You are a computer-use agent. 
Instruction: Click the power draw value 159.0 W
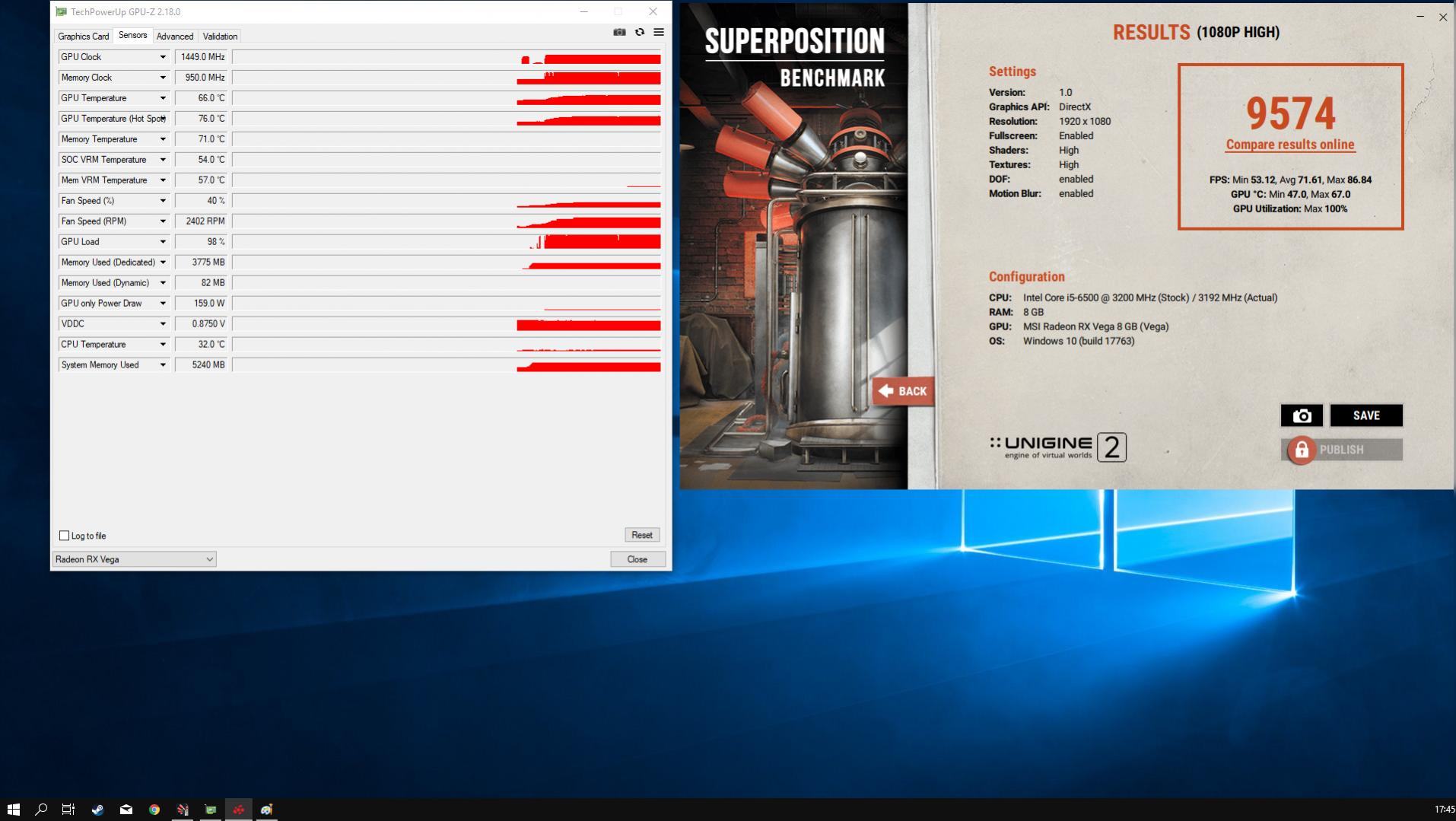tap(202, 304)
